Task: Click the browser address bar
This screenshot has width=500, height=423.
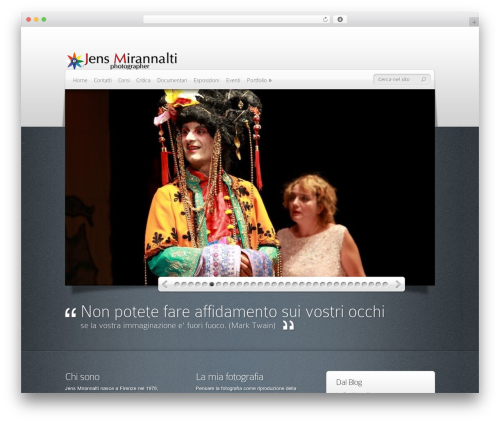Action: coord(237,19)
